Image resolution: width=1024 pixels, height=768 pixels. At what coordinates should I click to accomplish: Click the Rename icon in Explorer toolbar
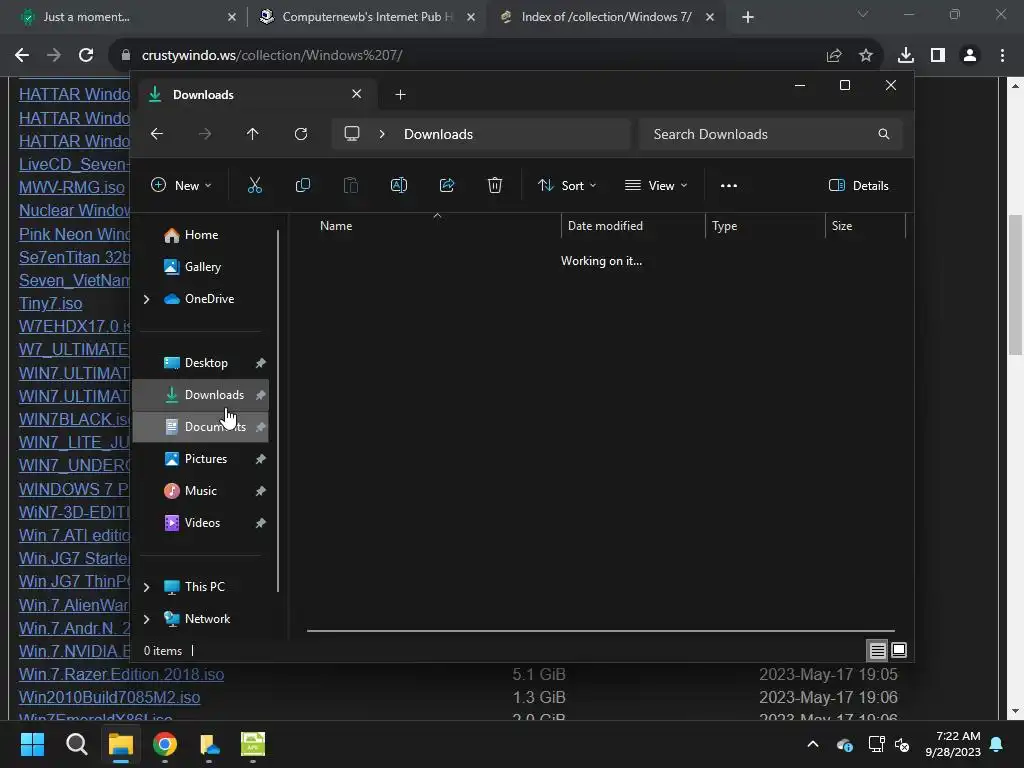pyautogui.click(x=398, y=185)
